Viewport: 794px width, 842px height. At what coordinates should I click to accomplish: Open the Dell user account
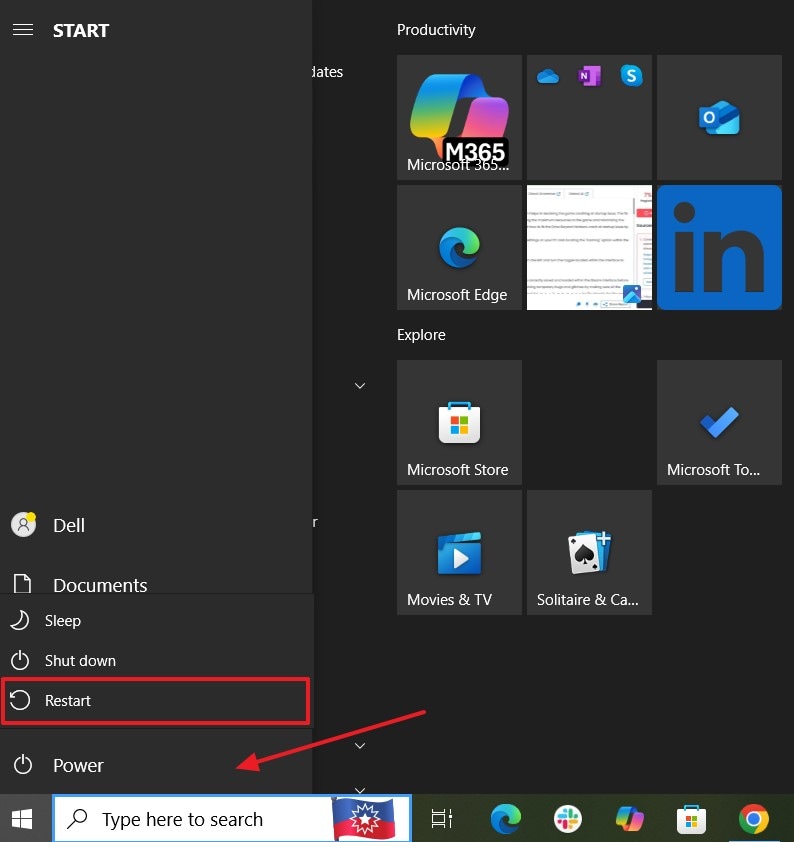[x=156, y=525]
